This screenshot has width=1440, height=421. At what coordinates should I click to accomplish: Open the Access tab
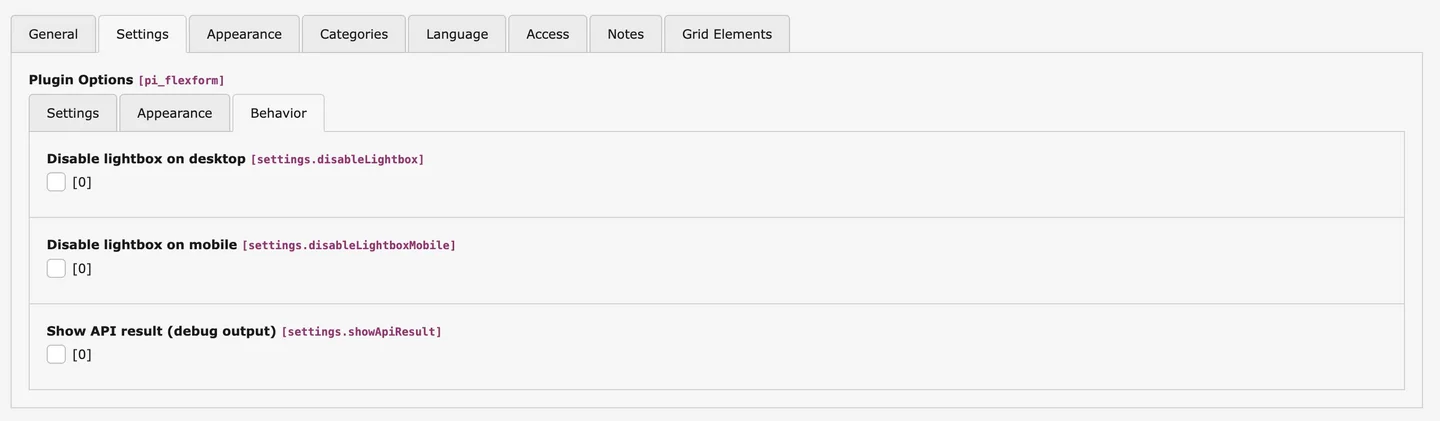pyautogui.click(x=547, y=34)
